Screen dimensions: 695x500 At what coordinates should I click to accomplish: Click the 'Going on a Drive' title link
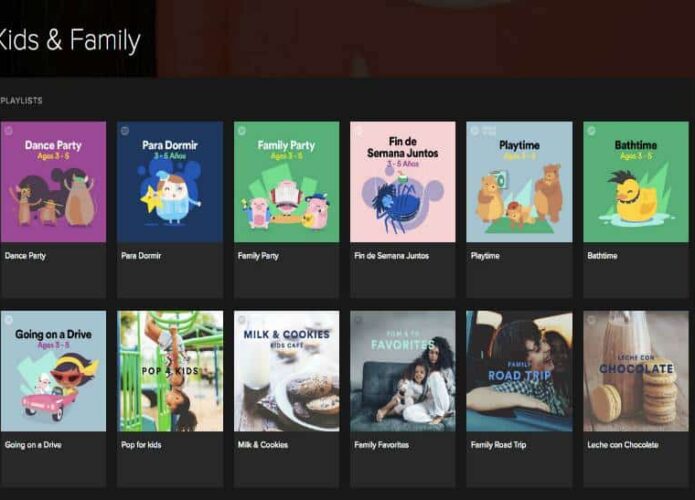pyautogui.click(x=33, y=445)
